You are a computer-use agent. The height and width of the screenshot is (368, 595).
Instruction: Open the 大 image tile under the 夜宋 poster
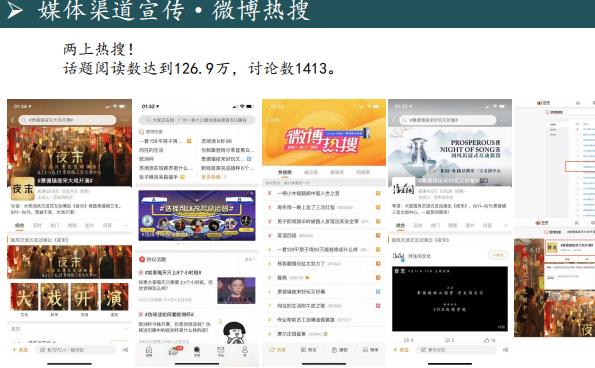[24, 297]
